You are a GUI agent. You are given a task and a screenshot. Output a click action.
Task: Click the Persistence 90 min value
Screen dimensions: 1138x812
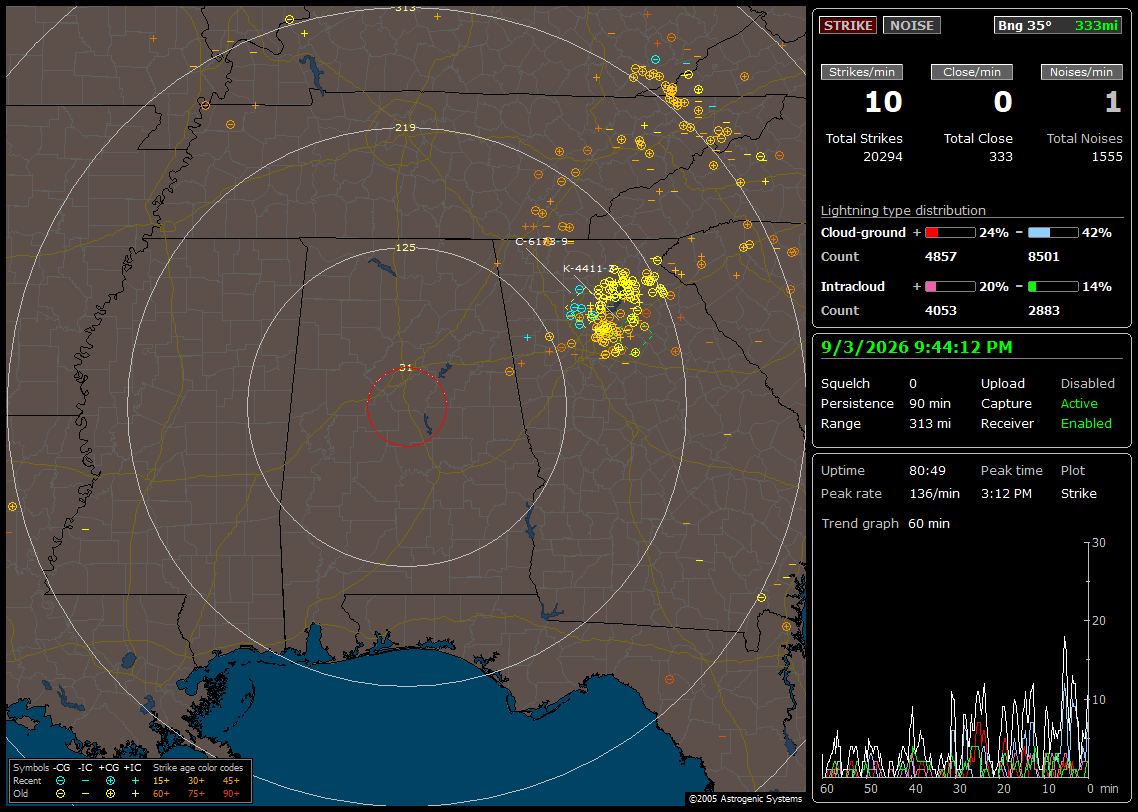point(930,403)
